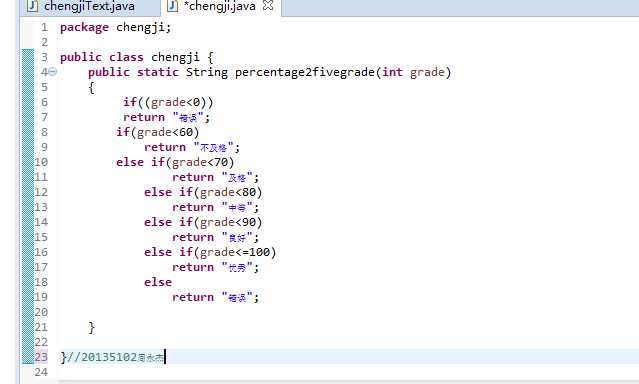This screenshot has height=384, width=639.
Task: Click the return statement on line 7
Action: tap(166, 117)
